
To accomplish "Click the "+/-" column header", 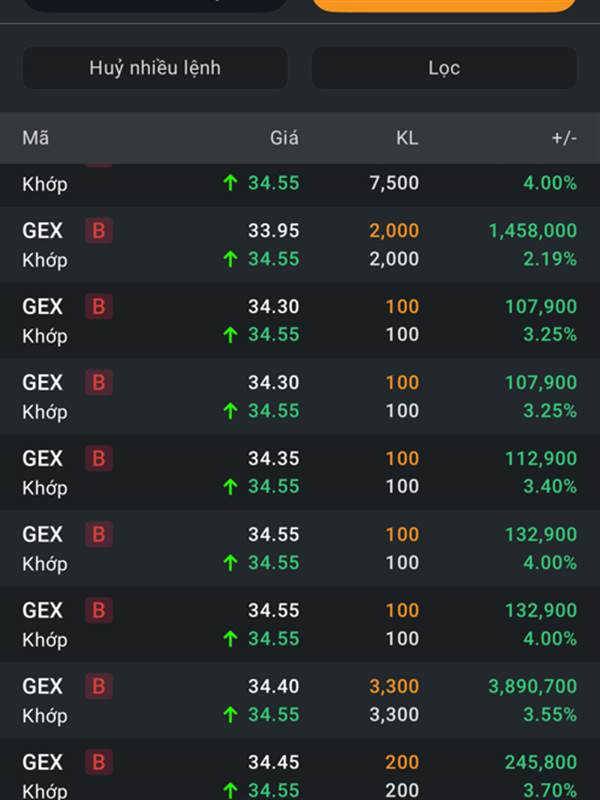I will click(x=564, y=138).
